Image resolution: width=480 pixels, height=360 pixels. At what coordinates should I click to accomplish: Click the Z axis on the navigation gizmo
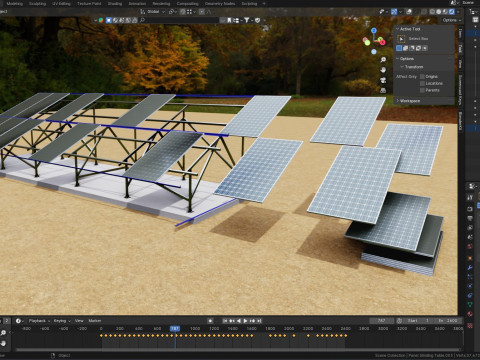[374, 30]
